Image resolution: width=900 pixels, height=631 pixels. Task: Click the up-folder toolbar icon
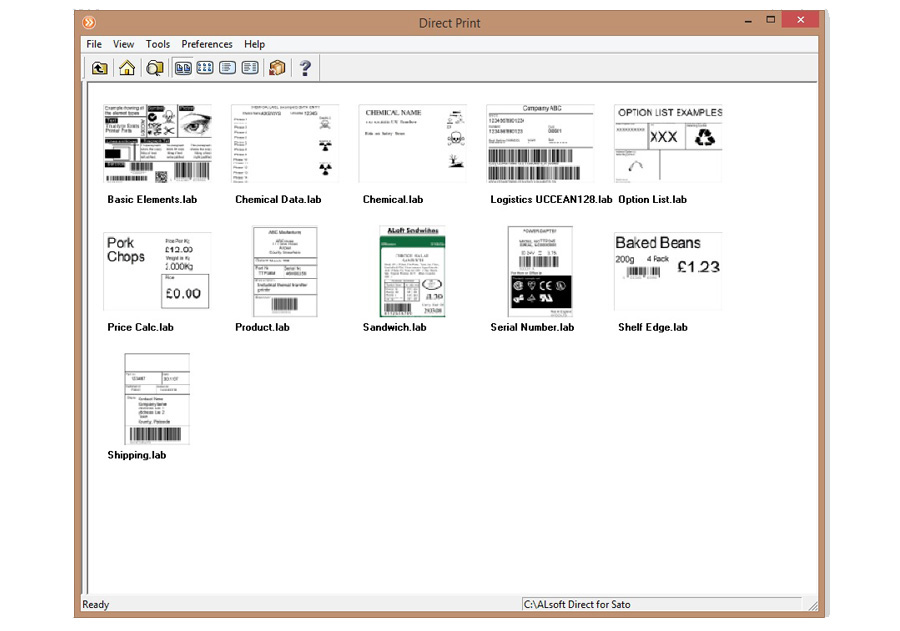point(99,68)
